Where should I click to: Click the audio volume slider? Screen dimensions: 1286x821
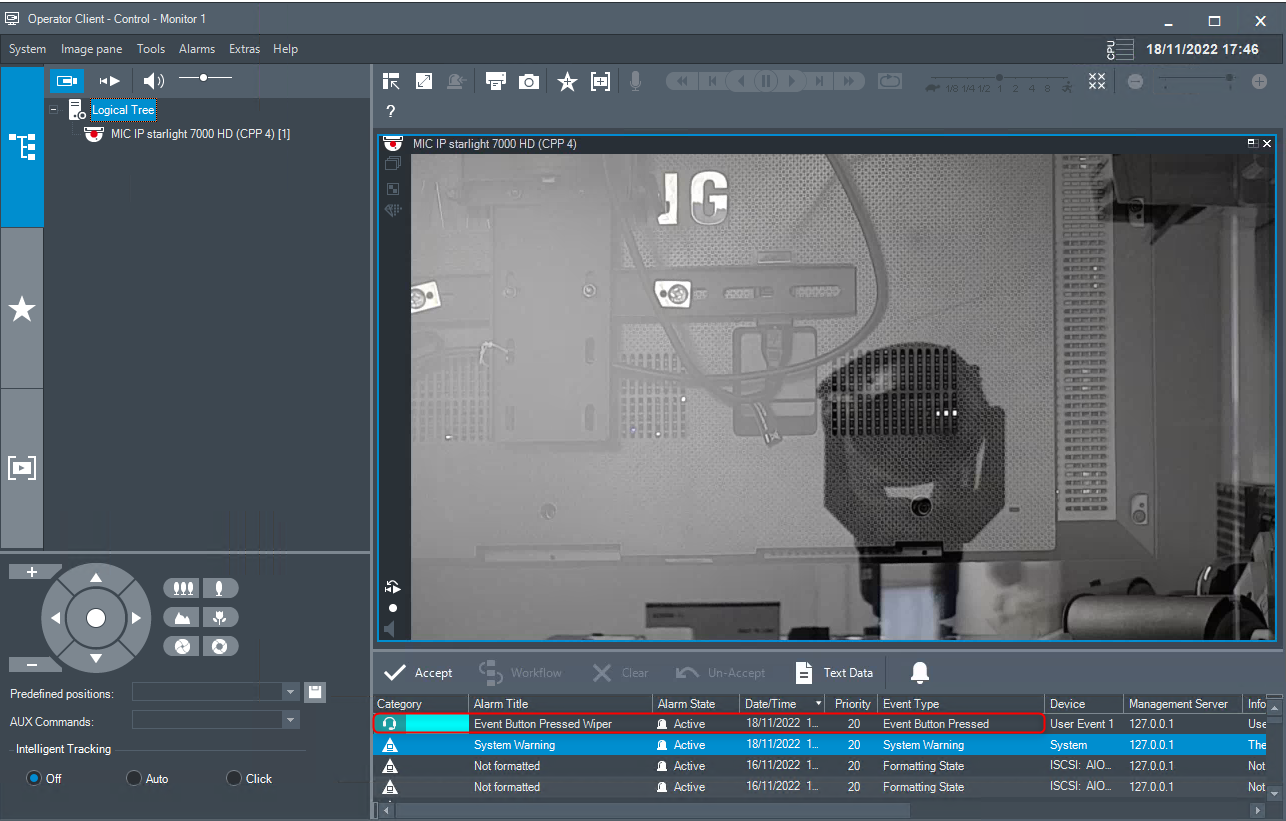205,78
